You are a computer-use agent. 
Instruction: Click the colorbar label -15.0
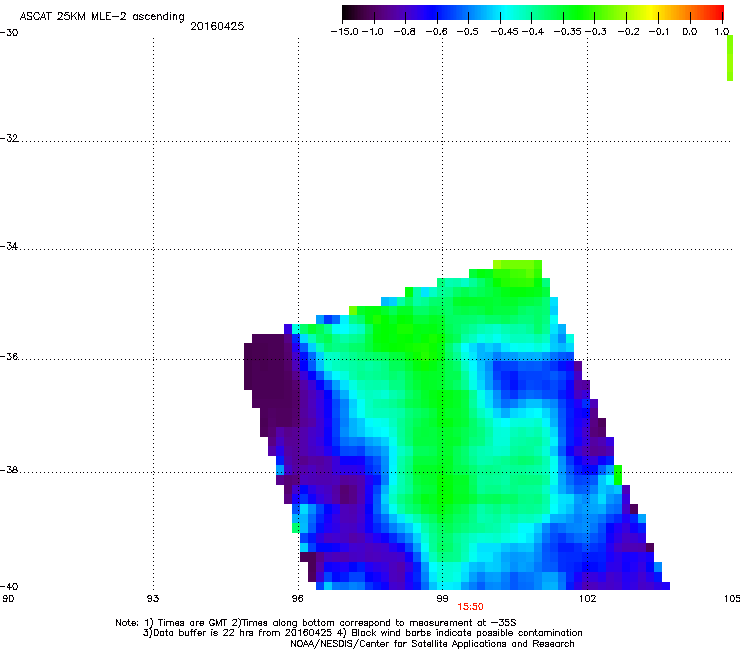click(x=345, y=32)
